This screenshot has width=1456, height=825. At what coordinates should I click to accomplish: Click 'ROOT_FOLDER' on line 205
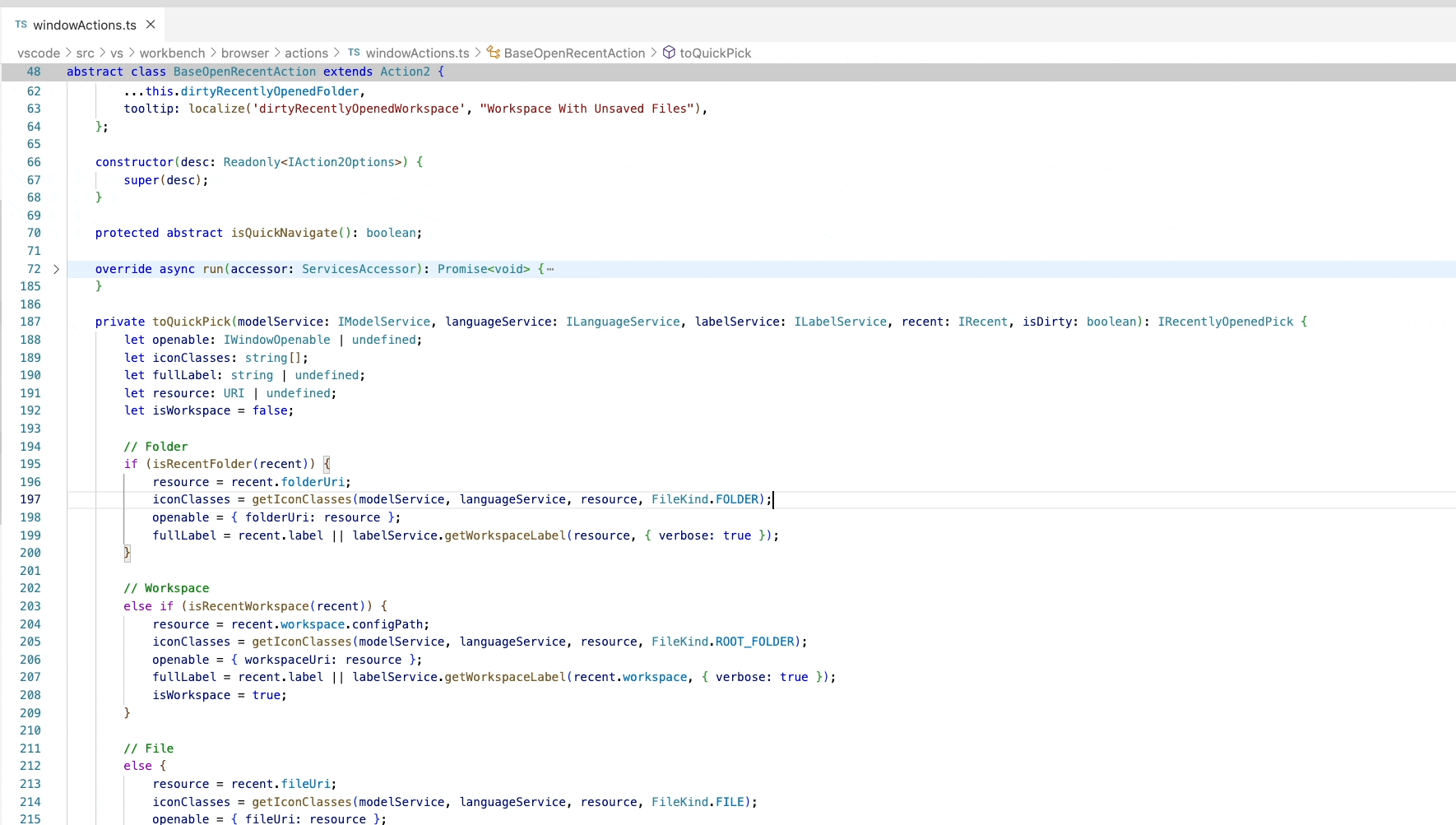(x=754, y=642)
